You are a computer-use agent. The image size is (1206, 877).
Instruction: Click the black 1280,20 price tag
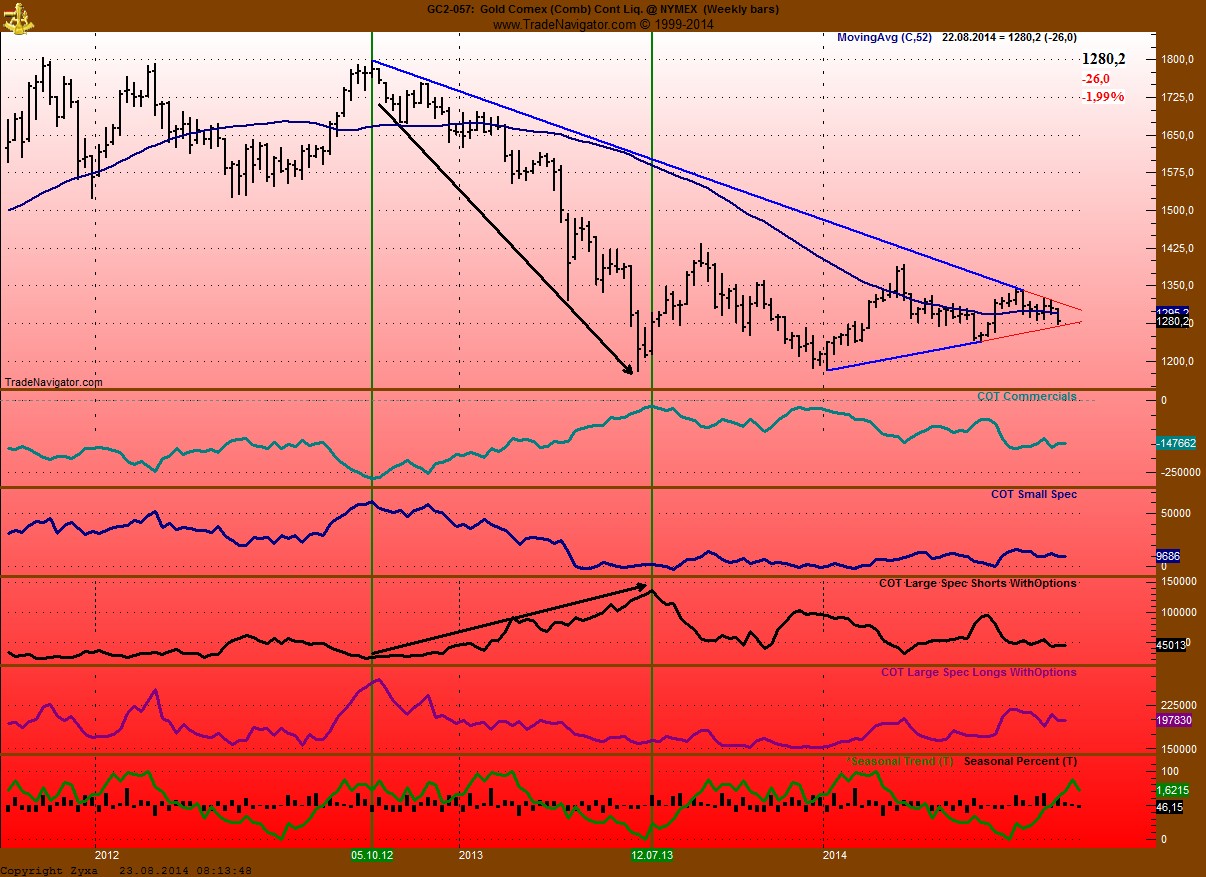(x=1172, y=322)
